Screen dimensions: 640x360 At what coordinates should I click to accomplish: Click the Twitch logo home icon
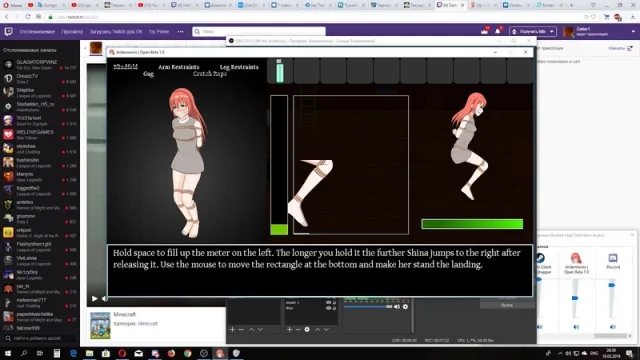pos(8,31)
